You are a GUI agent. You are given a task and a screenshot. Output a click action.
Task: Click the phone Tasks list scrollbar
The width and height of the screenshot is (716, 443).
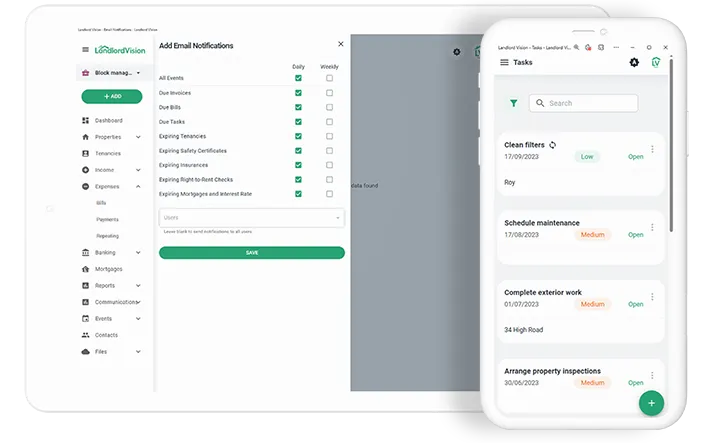tap(671, 144)
